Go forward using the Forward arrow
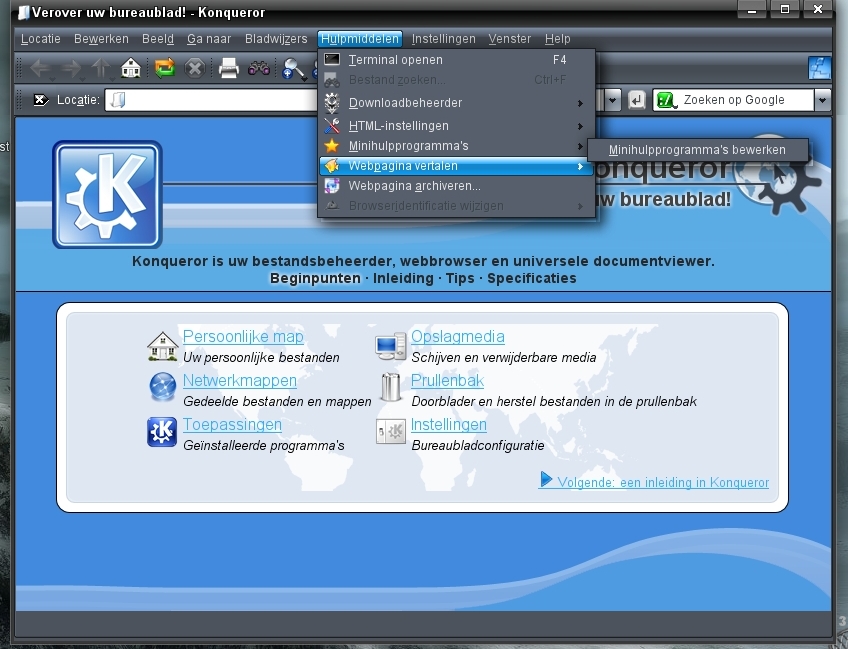This screenshot has width=848, height=649. click(69, 68)
